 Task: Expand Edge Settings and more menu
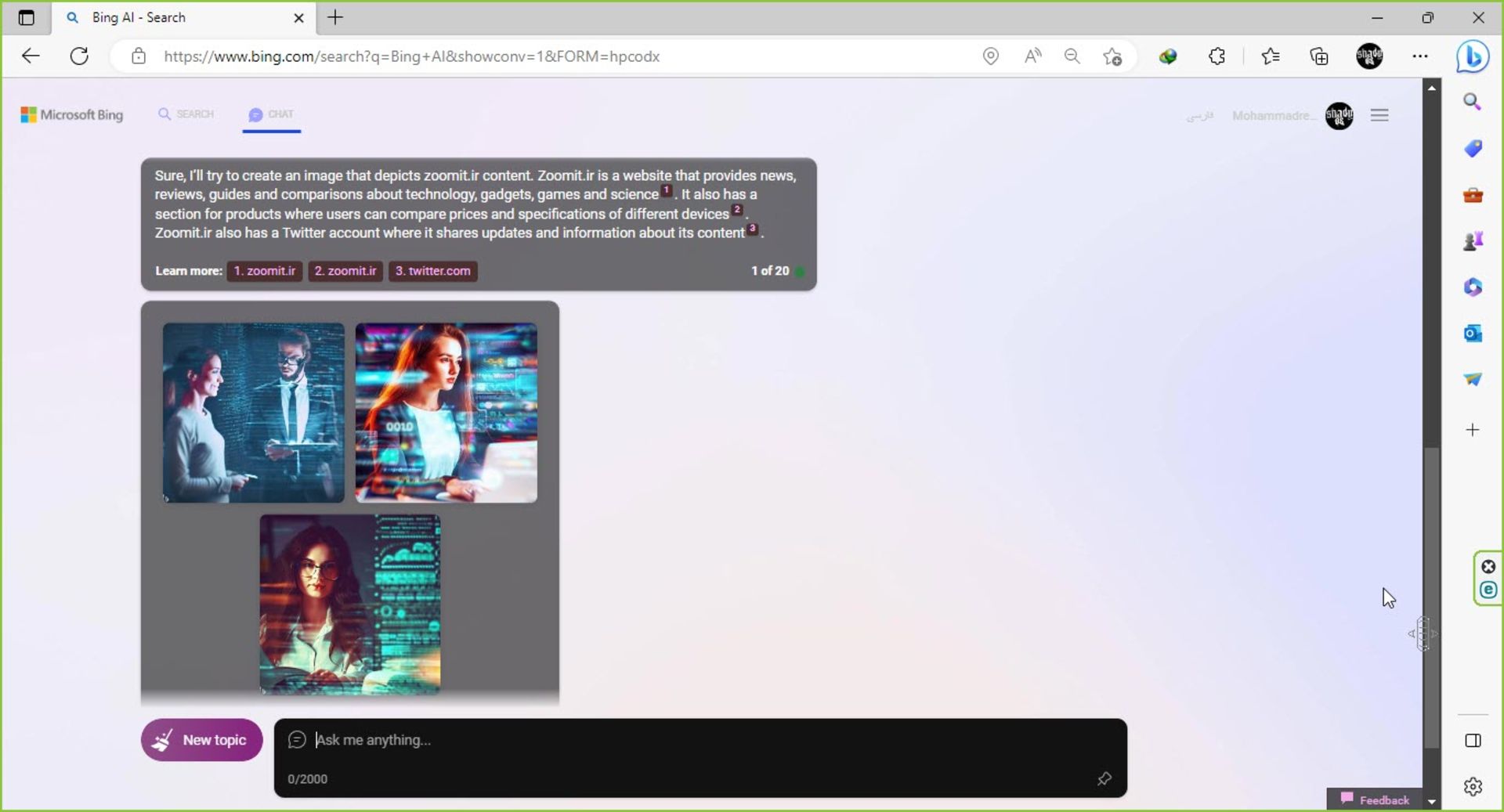tap(1419, 56)
